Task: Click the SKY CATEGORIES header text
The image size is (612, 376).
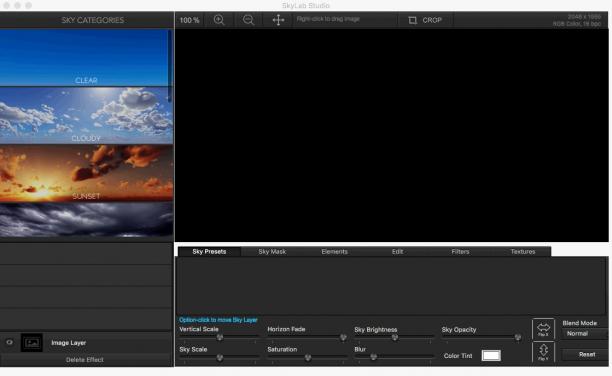Action: (x=93, y=20)
